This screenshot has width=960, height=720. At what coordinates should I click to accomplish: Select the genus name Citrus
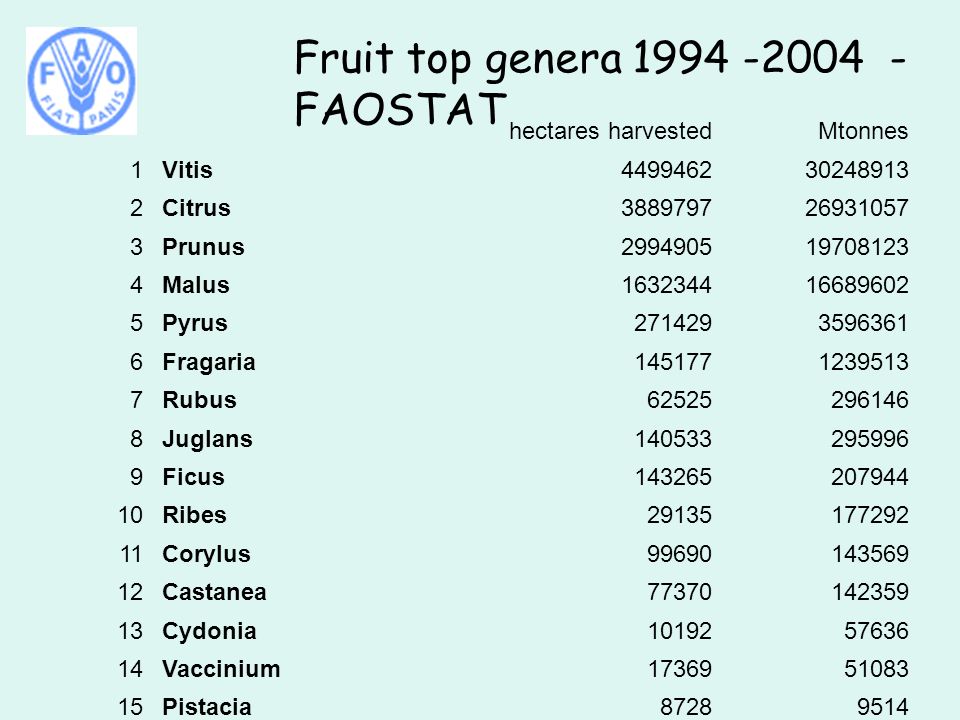[x=196, y=208]
